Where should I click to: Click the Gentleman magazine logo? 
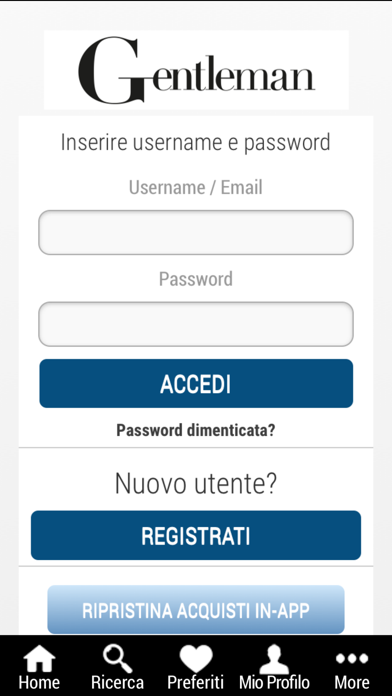click(x=196, y=70)
